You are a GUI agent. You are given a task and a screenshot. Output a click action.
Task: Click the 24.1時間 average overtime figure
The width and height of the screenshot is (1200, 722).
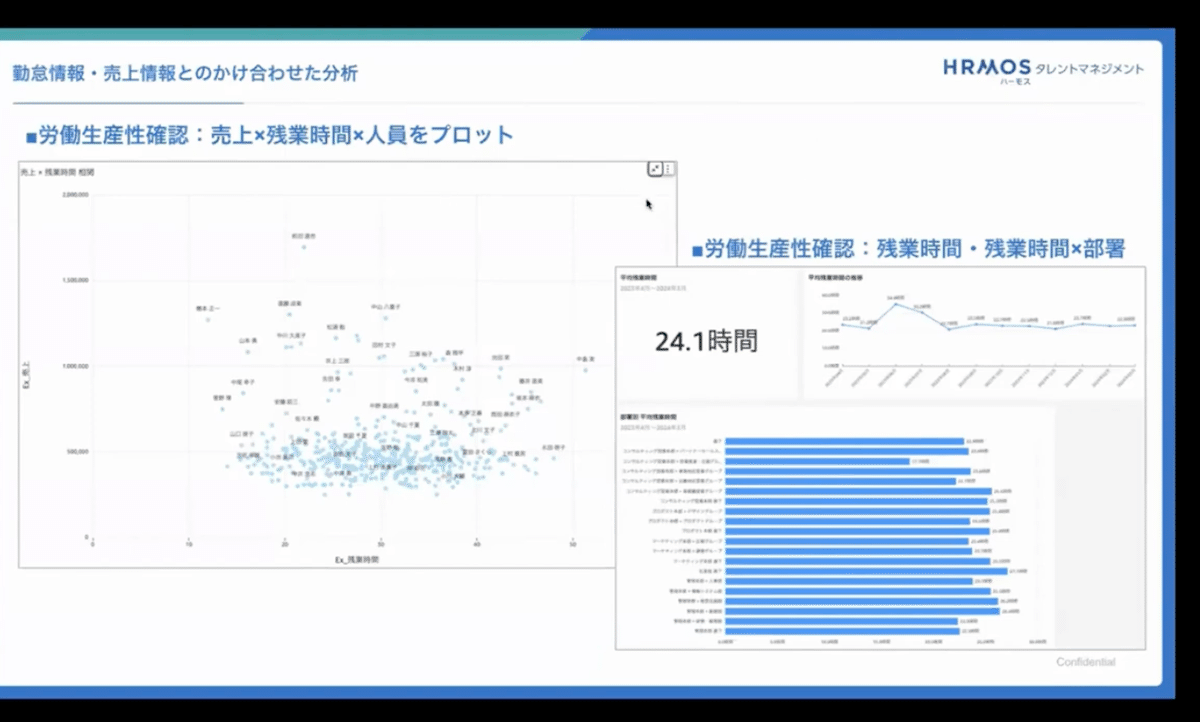click(706, 341)
